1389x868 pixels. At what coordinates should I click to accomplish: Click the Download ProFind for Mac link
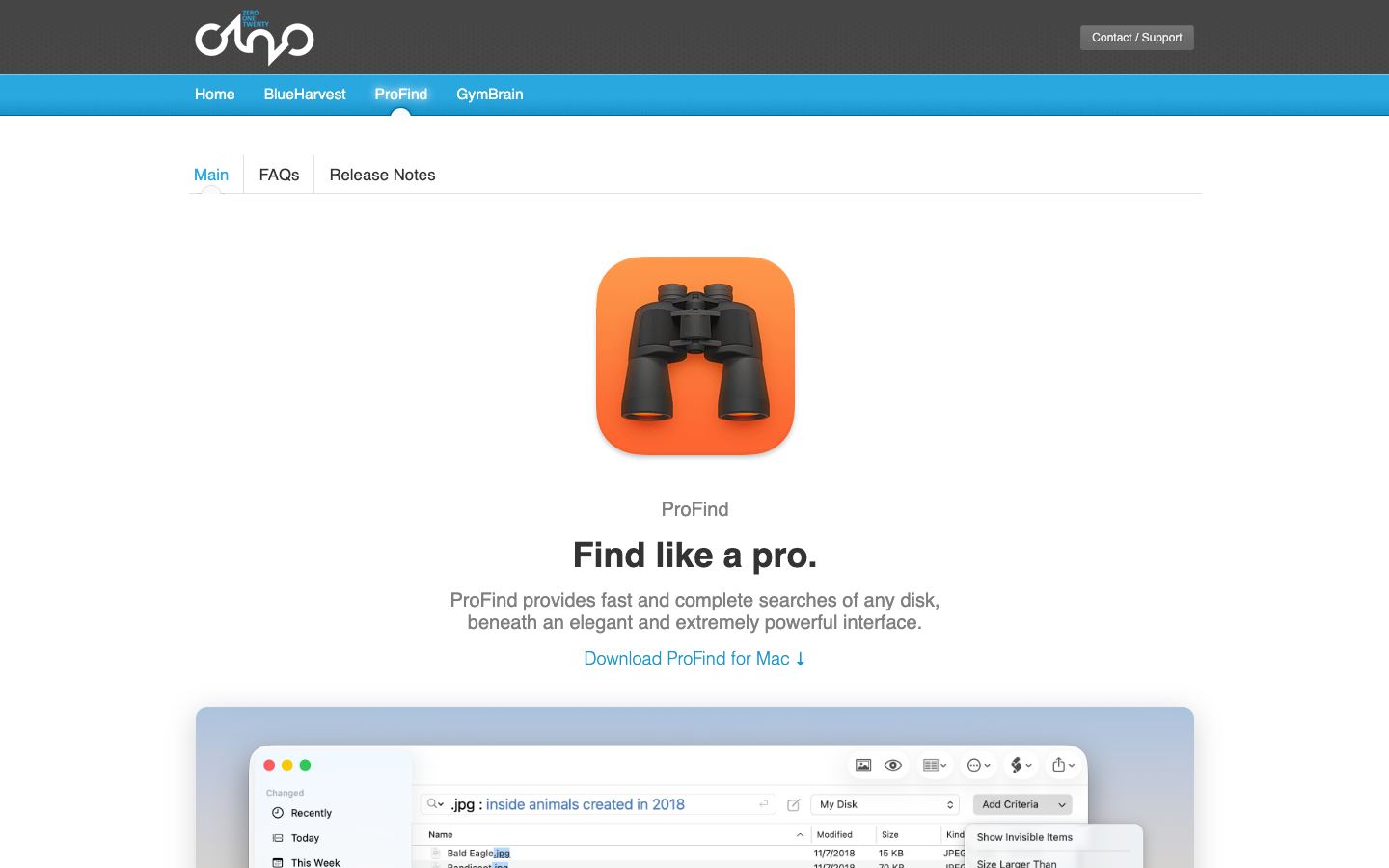(694, 659)
